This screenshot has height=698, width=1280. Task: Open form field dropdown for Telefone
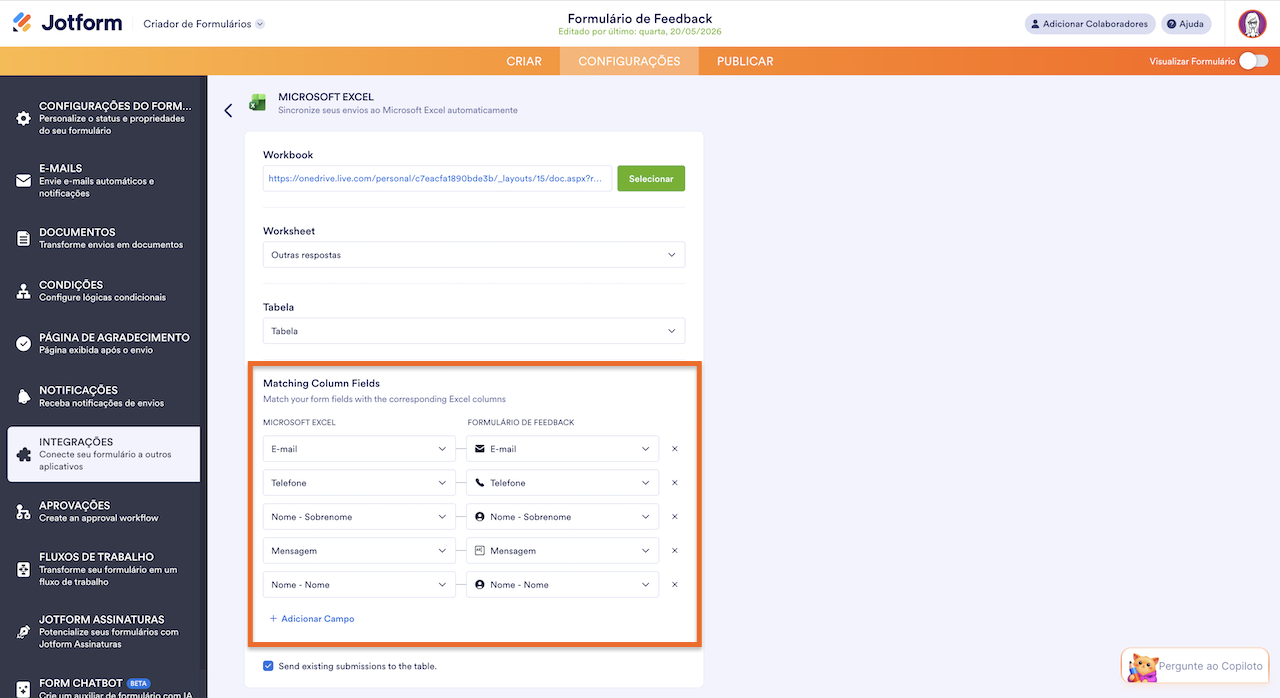(562, 483)
